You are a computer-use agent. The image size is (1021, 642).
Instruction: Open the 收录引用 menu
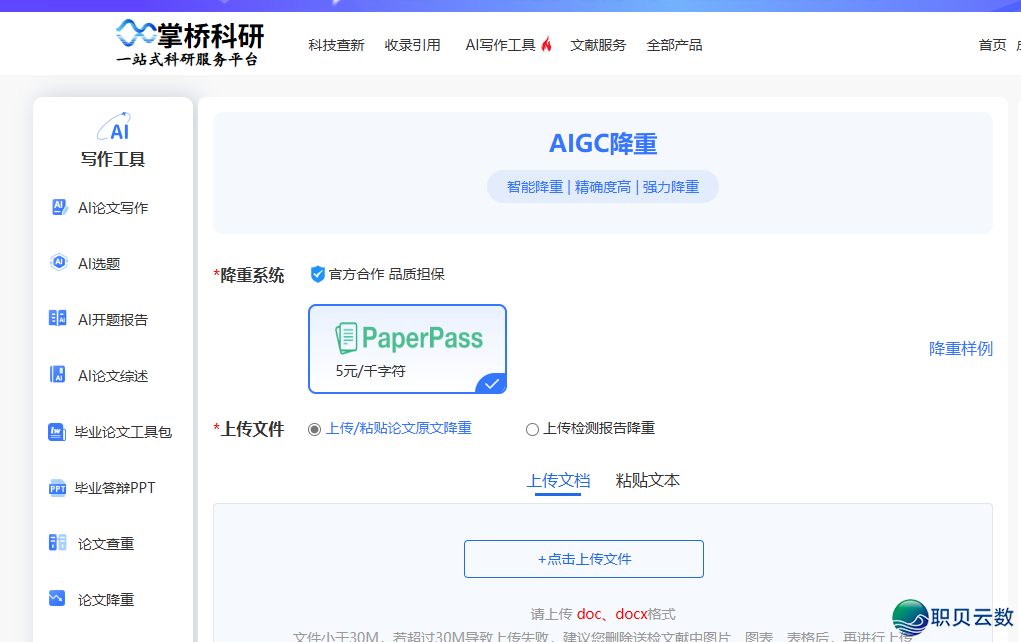[x=412, y=45]
